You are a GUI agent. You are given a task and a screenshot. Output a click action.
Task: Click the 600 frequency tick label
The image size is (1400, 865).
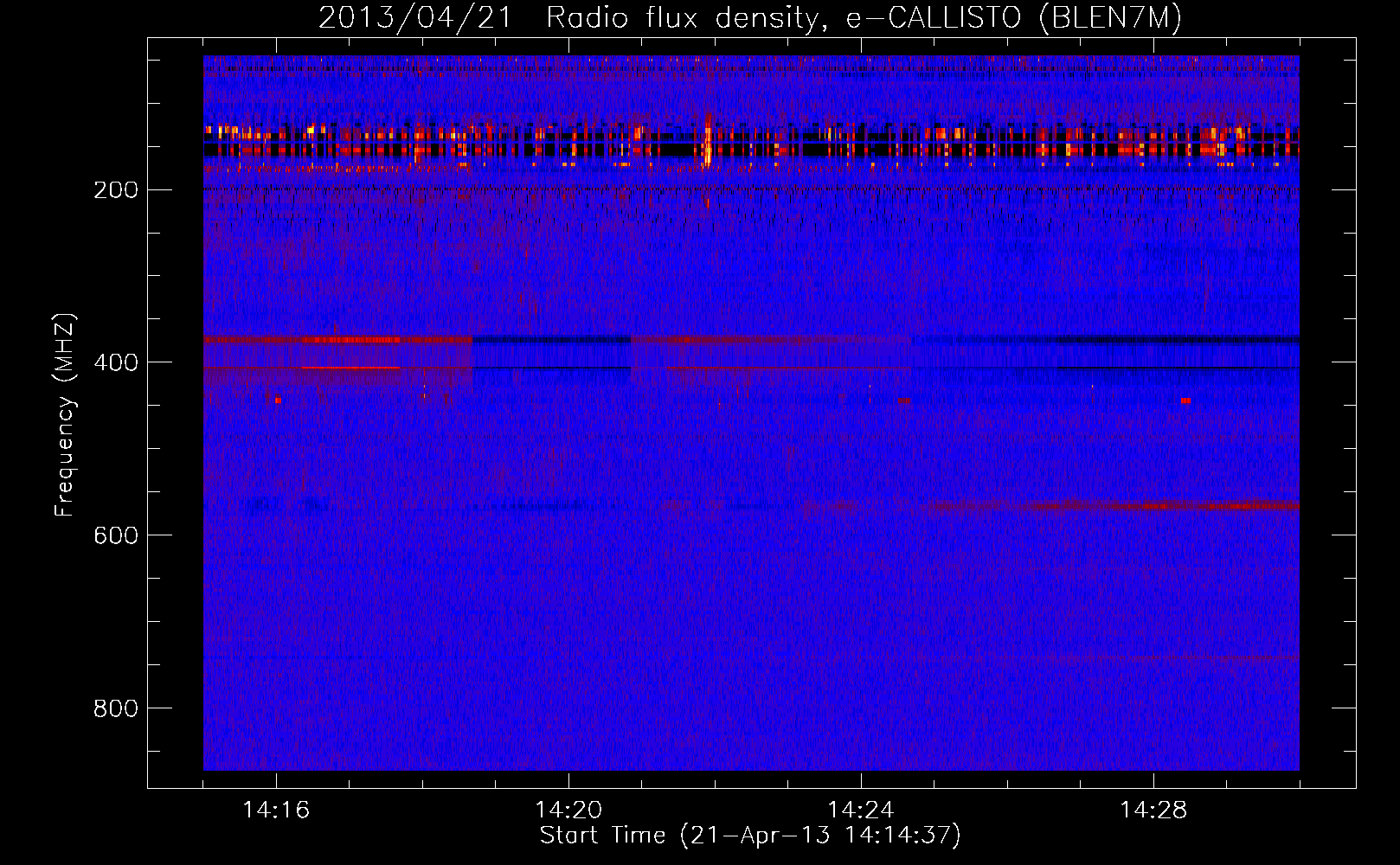115,535
